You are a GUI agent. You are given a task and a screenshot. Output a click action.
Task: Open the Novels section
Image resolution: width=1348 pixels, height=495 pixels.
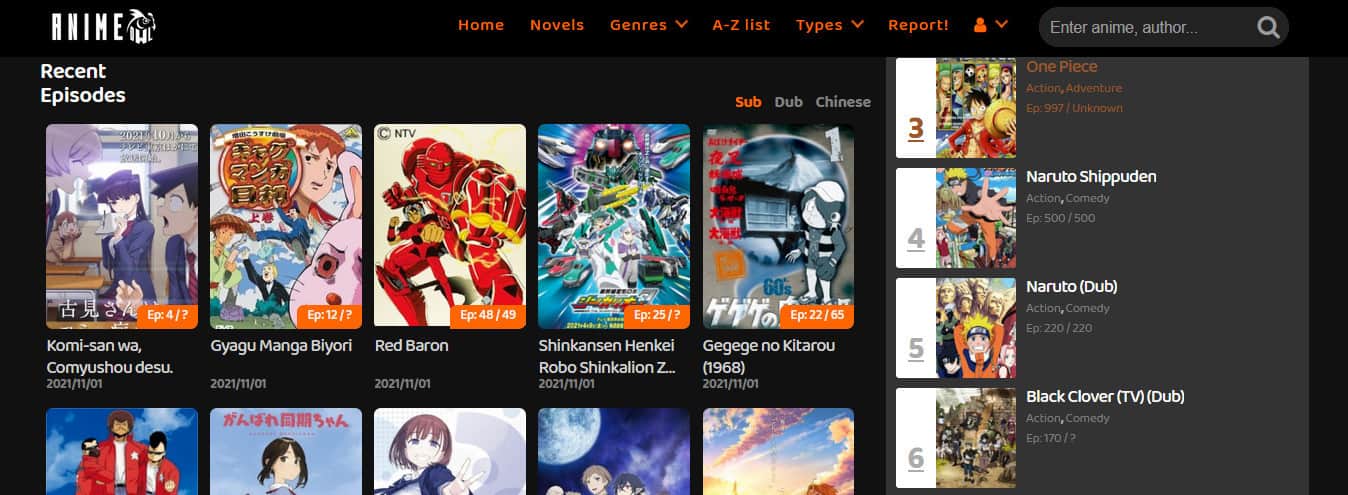click(x=557, y=25)
